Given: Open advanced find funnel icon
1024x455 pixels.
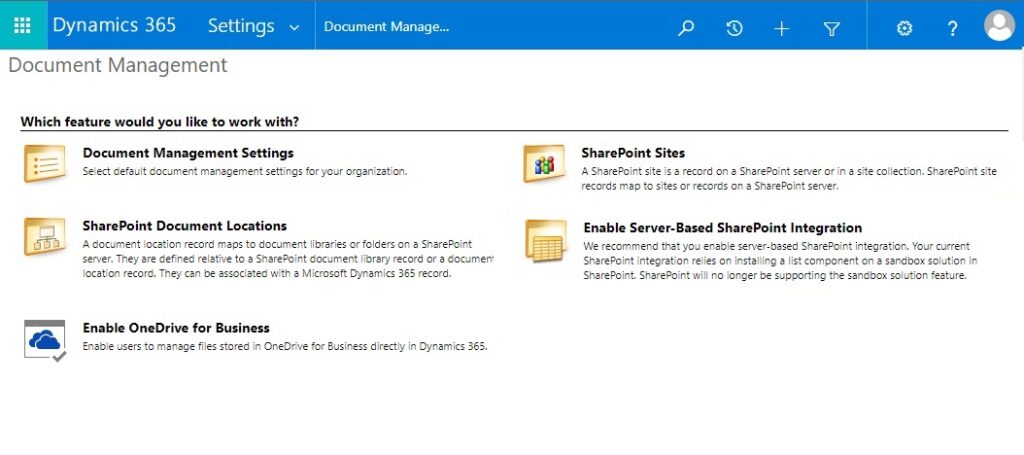Looking at the screenshot, I should click(831, 29).
